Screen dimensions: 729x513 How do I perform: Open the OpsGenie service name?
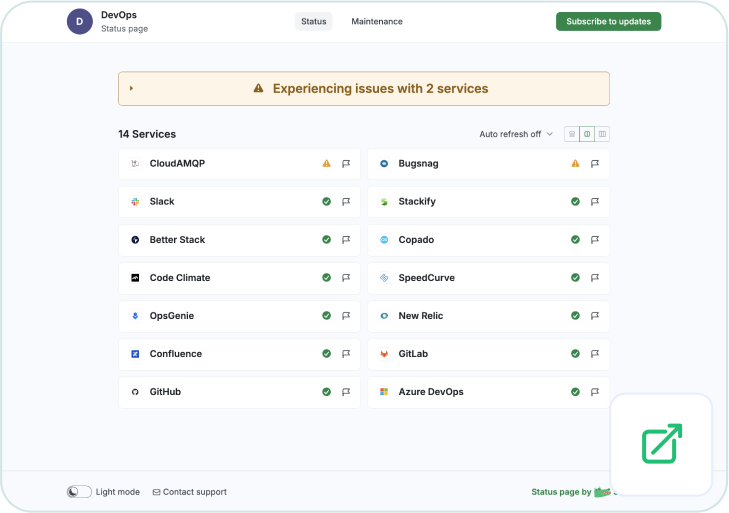pyautogui.click(x=172, y=316)
